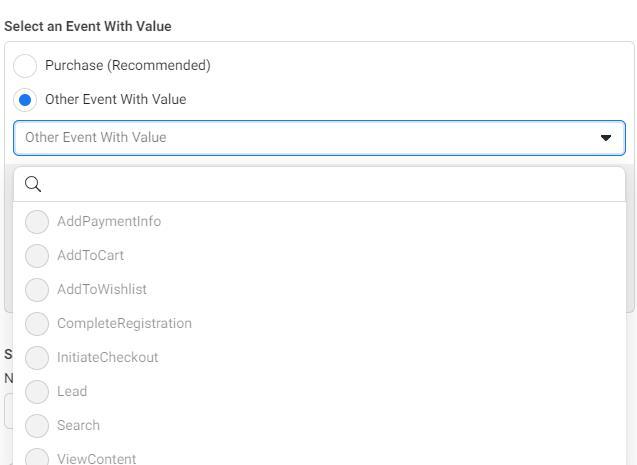
Task: Choose the Search radio option
Action: click(37, 426)
